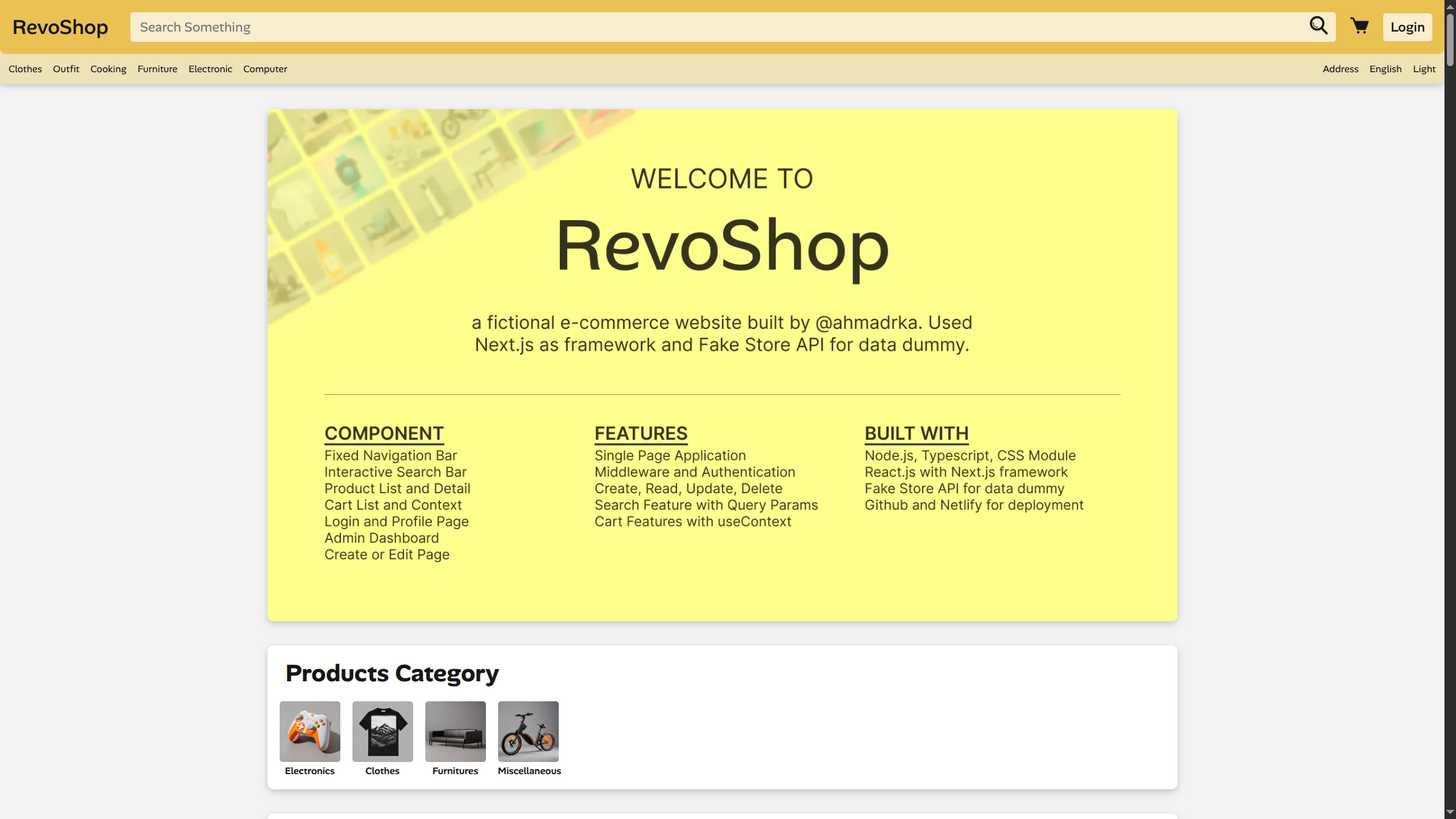Open the Outfit menu item

click(66, 69)
